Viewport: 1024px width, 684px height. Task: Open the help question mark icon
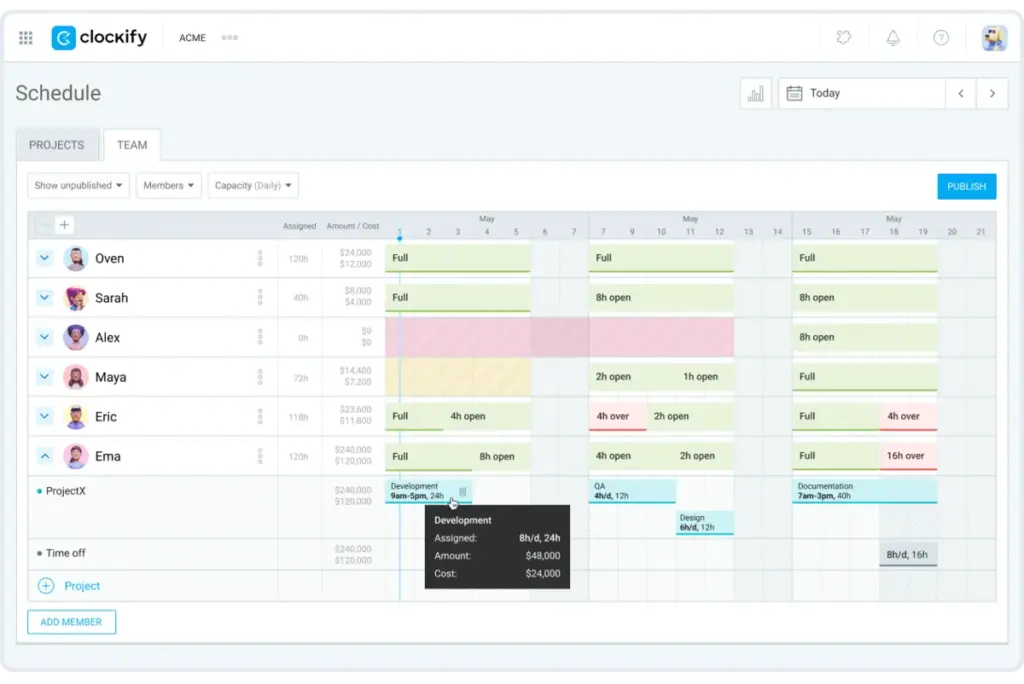pyautogui.click(x=940, y=38)
